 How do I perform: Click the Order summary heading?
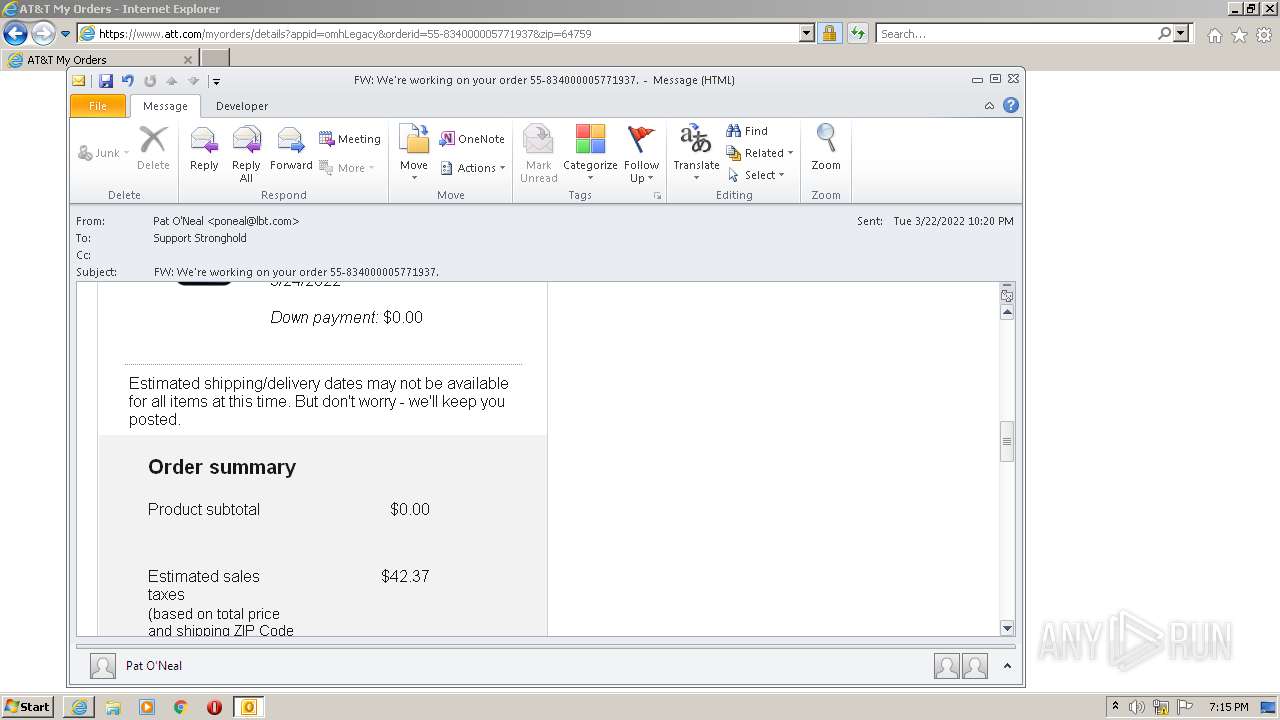click(x=222, y=467)
